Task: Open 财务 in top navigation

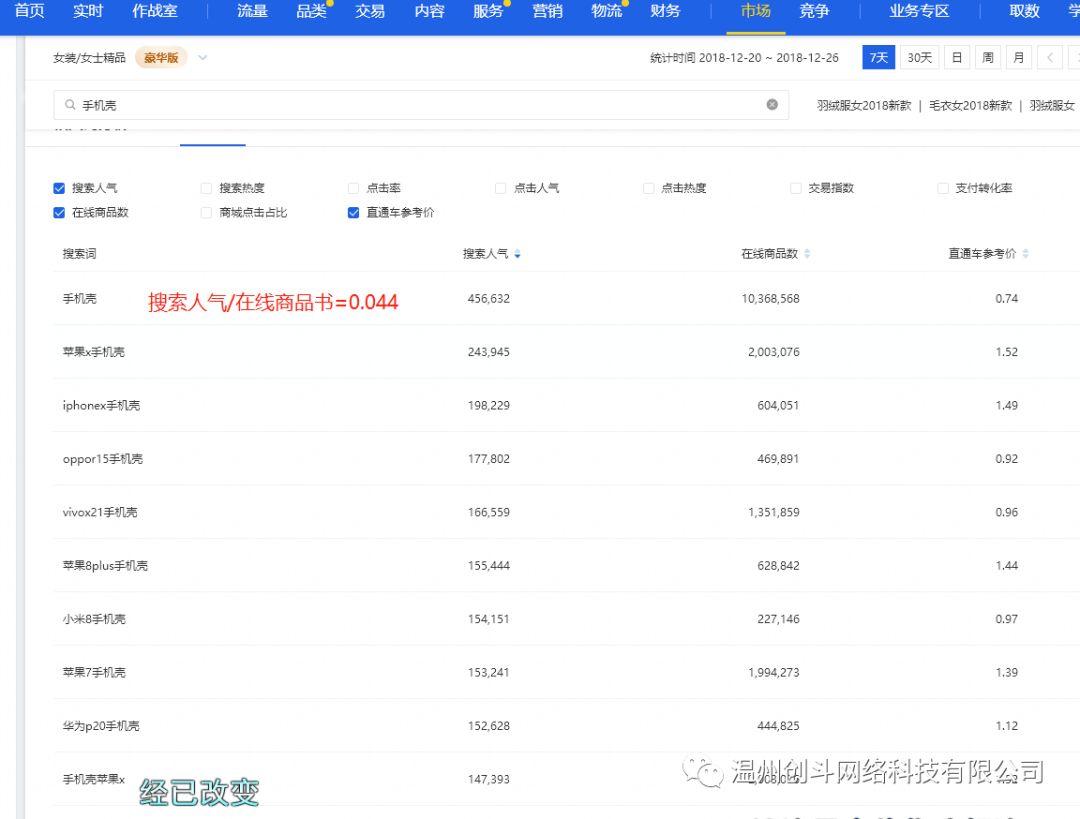Action: click(665, 11)
